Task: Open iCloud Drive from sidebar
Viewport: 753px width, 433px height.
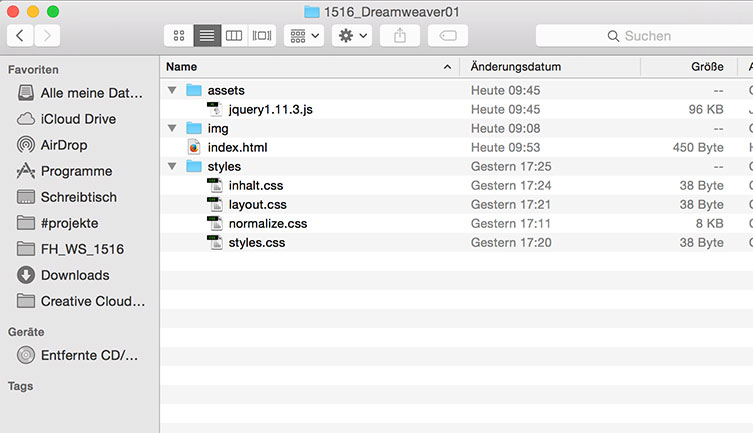Action: (x=78, y=119)
